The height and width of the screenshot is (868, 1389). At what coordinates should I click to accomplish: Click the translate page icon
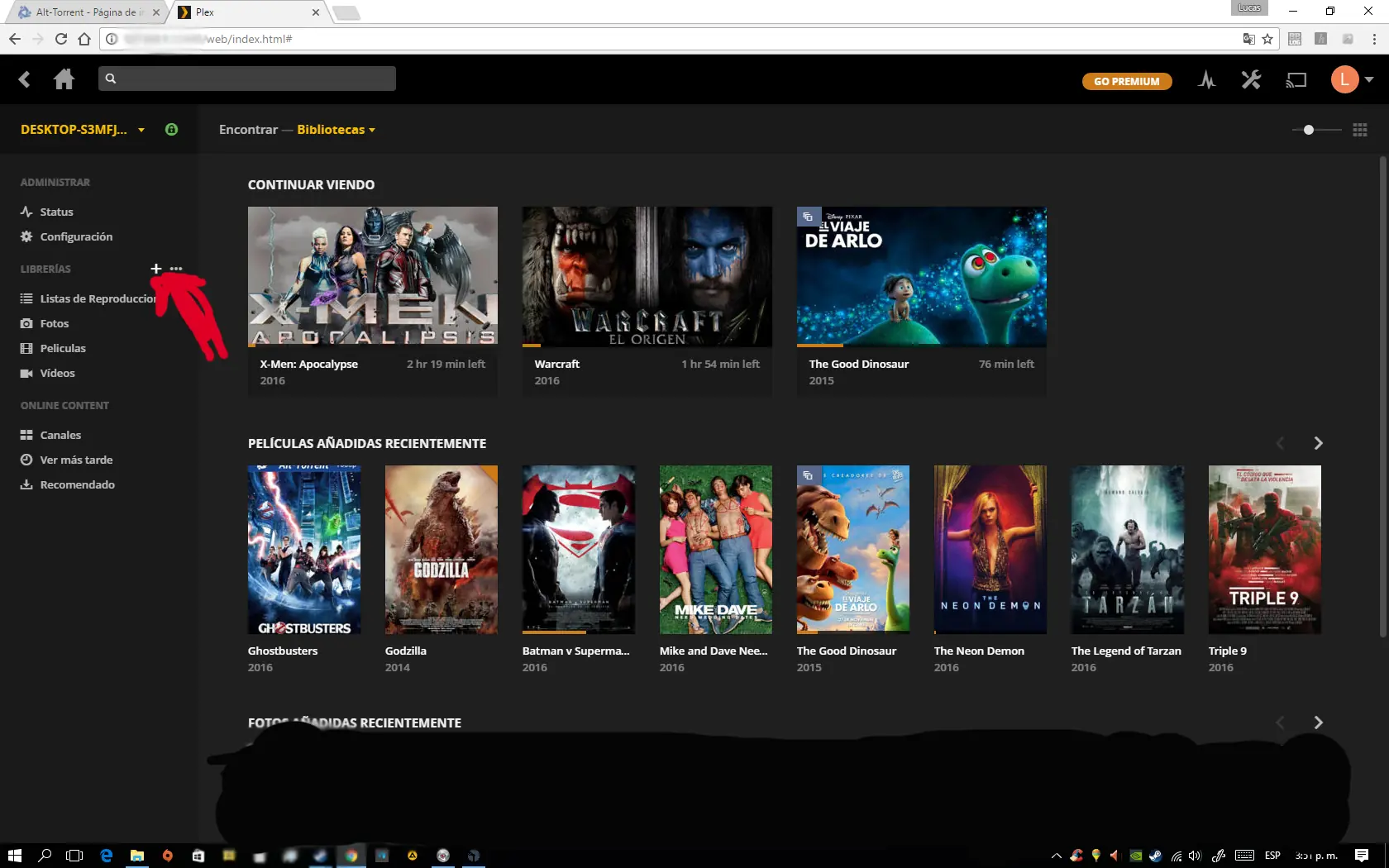click(1248, 39)
